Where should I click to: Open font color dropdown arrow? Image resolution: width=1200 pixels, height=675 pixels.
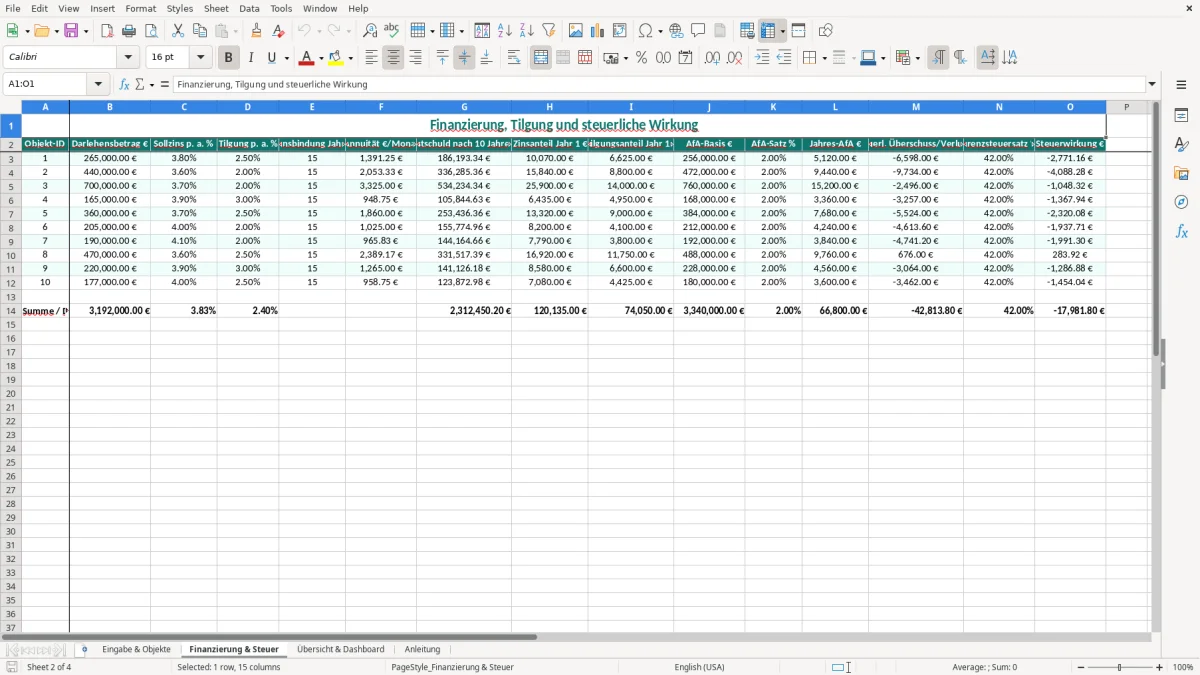tap(321, 58)
